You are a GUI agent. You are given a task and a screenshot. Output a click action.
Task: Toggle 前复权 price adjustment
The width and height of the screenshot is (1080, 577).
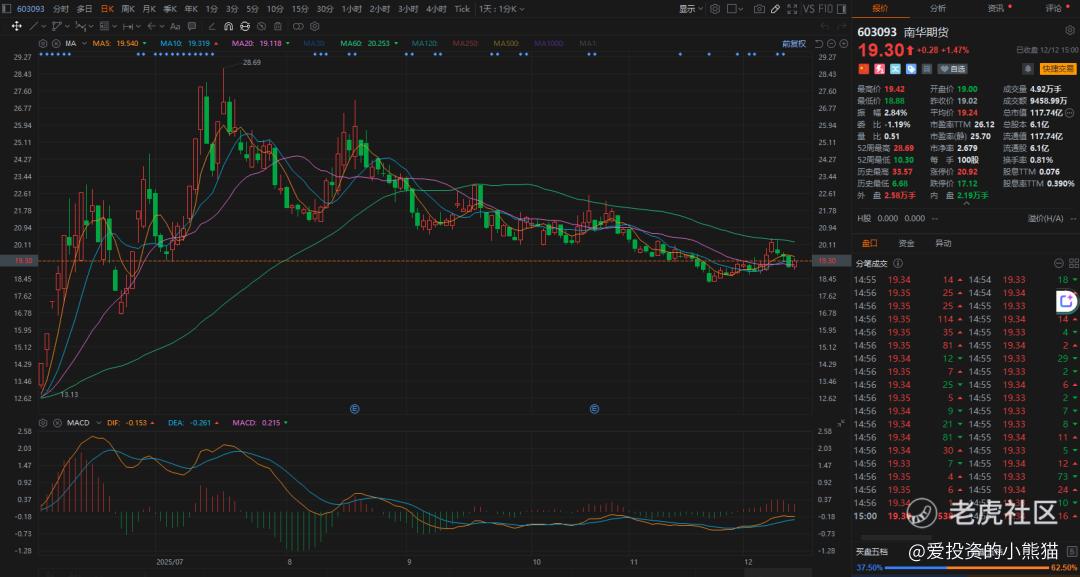pos(793,43)
